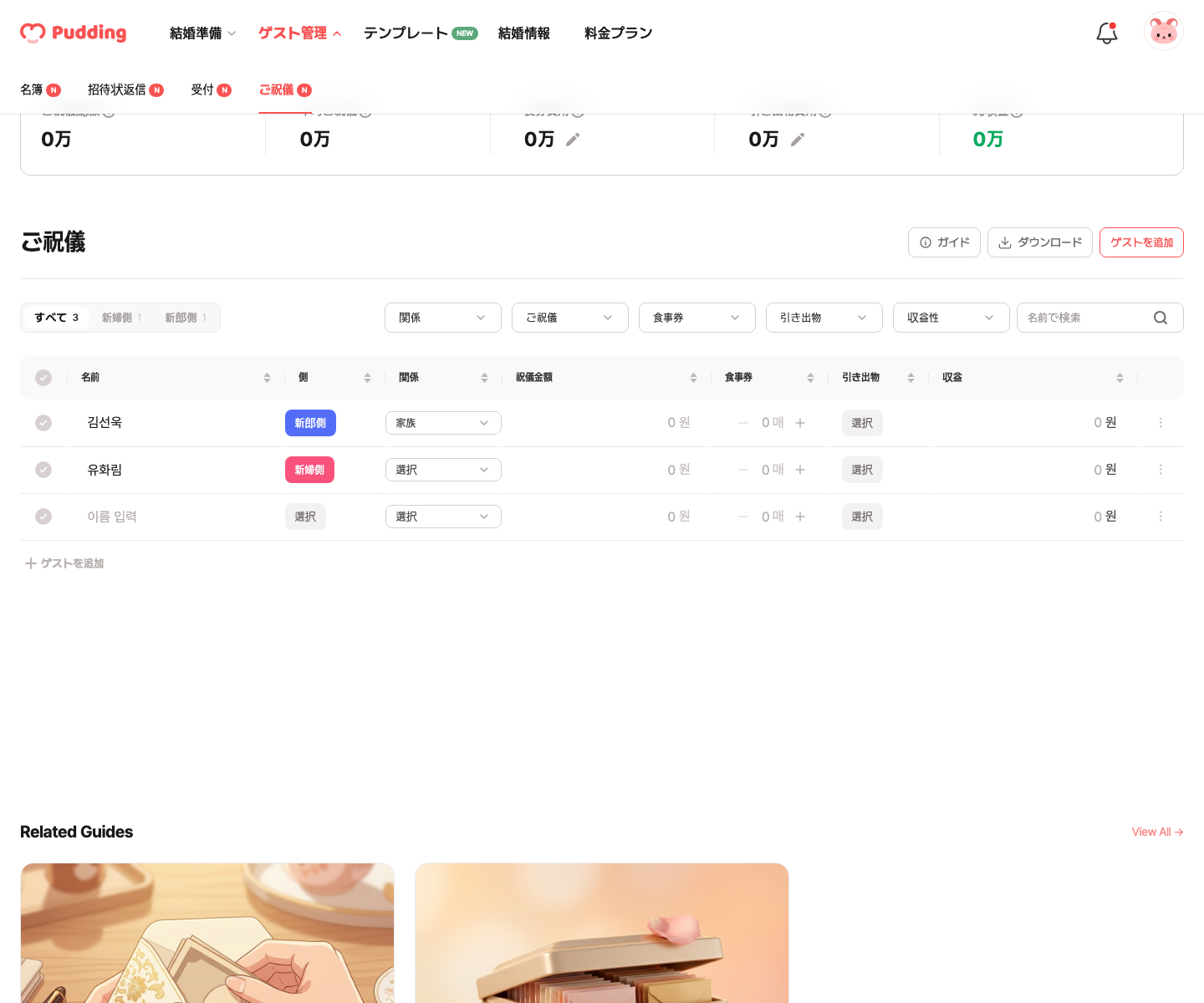Open the 引き出物 filter dropdown
Viewport: 1204px width, 1003px height.
[x=824, y=318]
